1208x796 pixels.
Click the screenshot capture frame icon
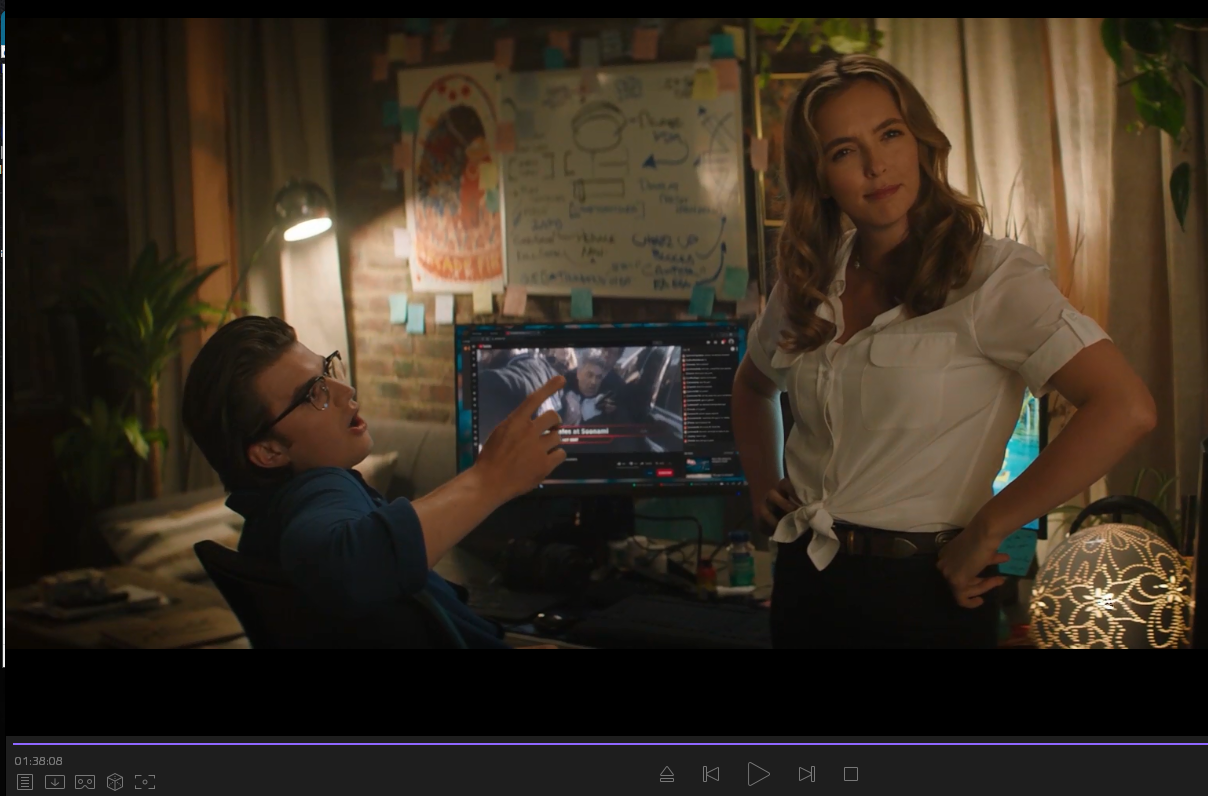pos(145,782)
